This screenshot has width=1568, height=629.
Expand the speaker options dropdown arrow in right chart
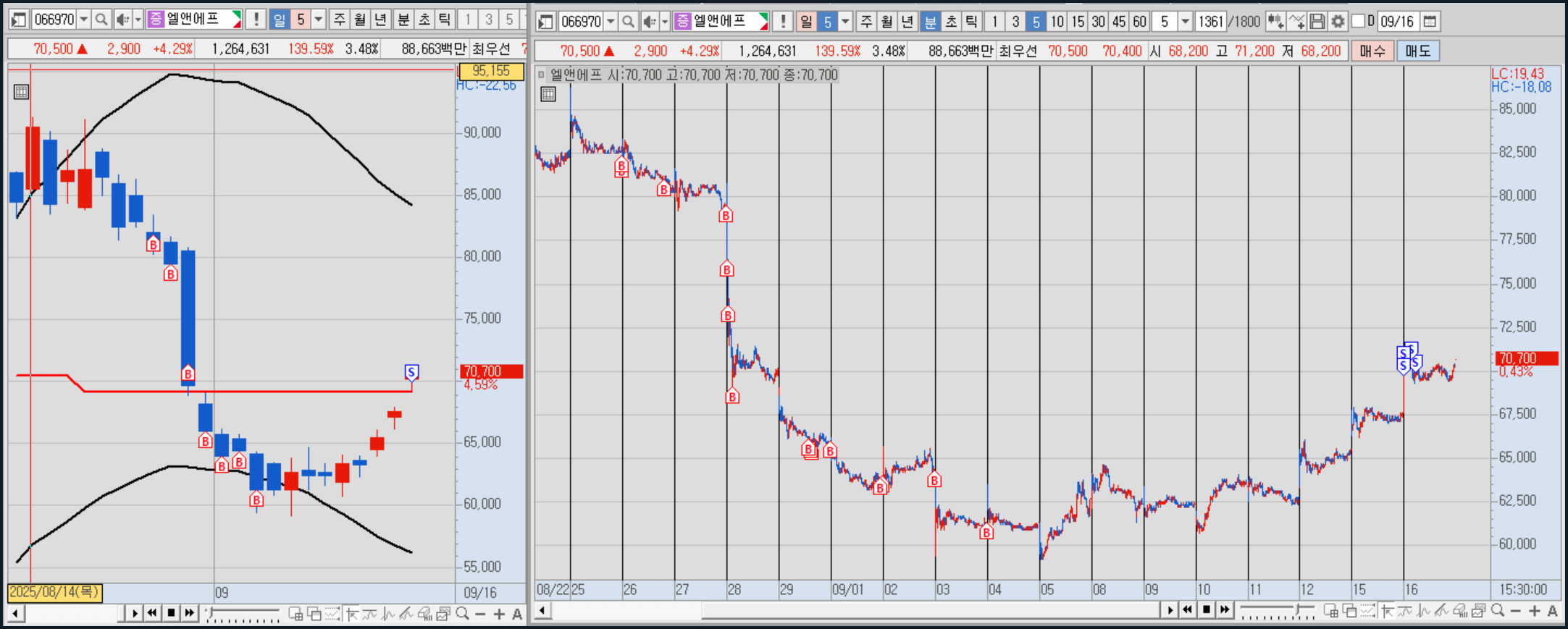tap(664, 22)
